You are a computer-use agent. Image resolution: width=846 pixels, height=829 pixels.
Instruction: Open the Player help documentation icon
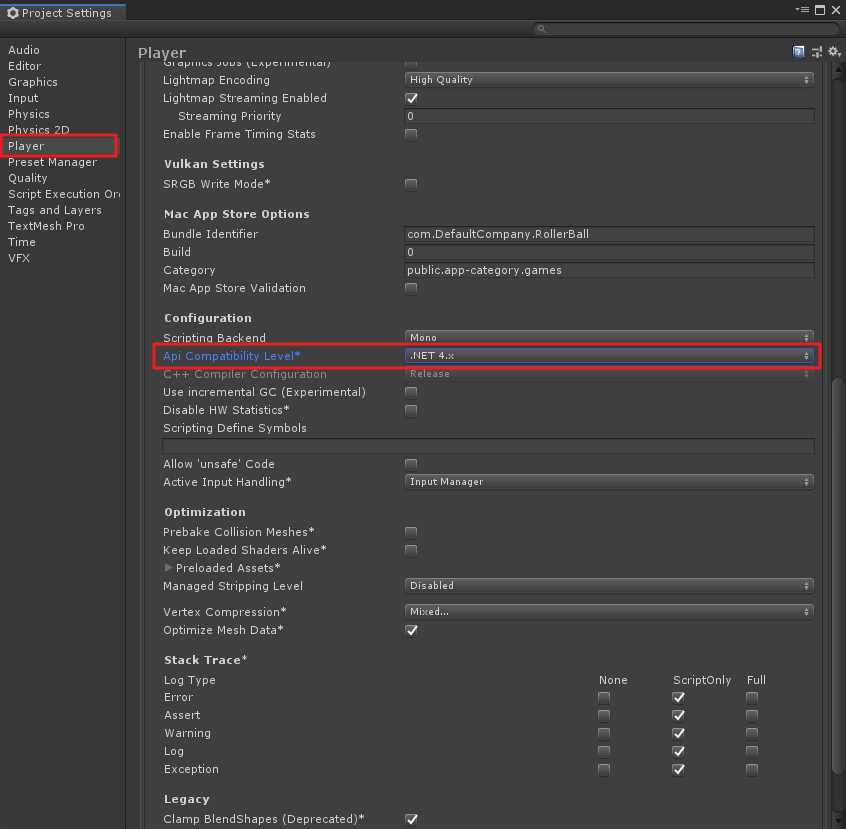(798, 52)
